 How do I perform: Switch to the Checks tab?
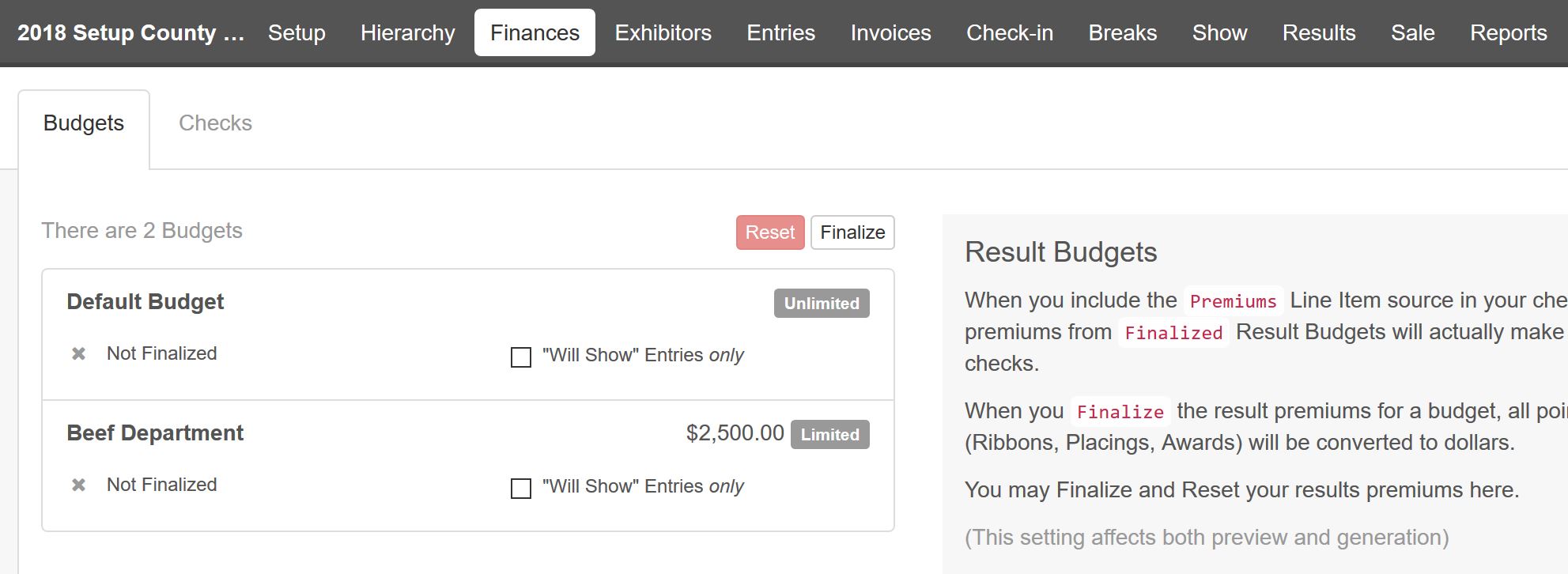(x=215, y=123)
